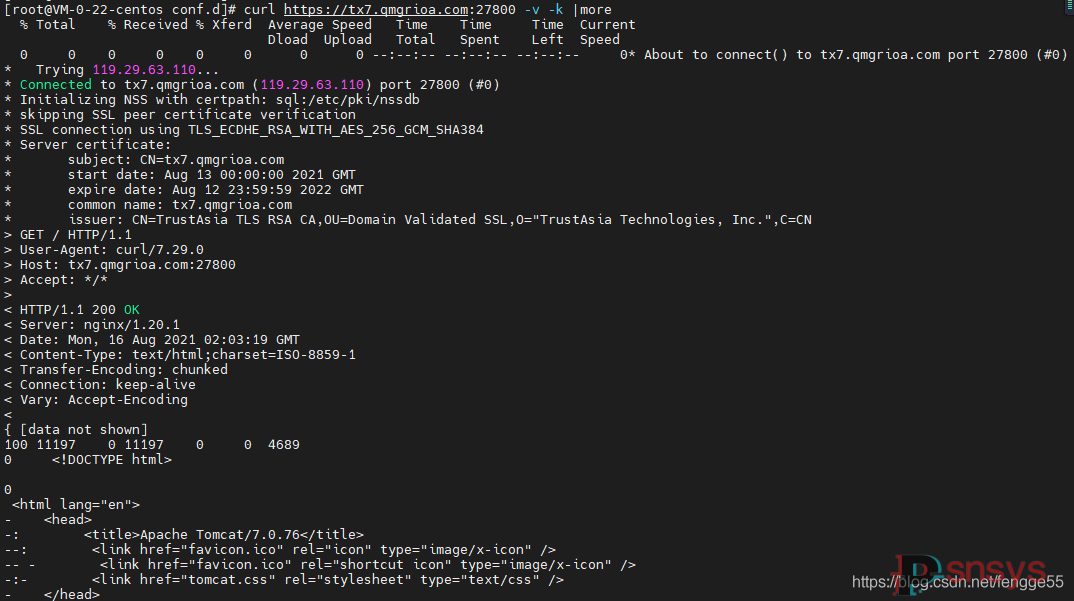Click the IP address in parentheses
Screen dimensions: 1074x601
click(312, 84)
